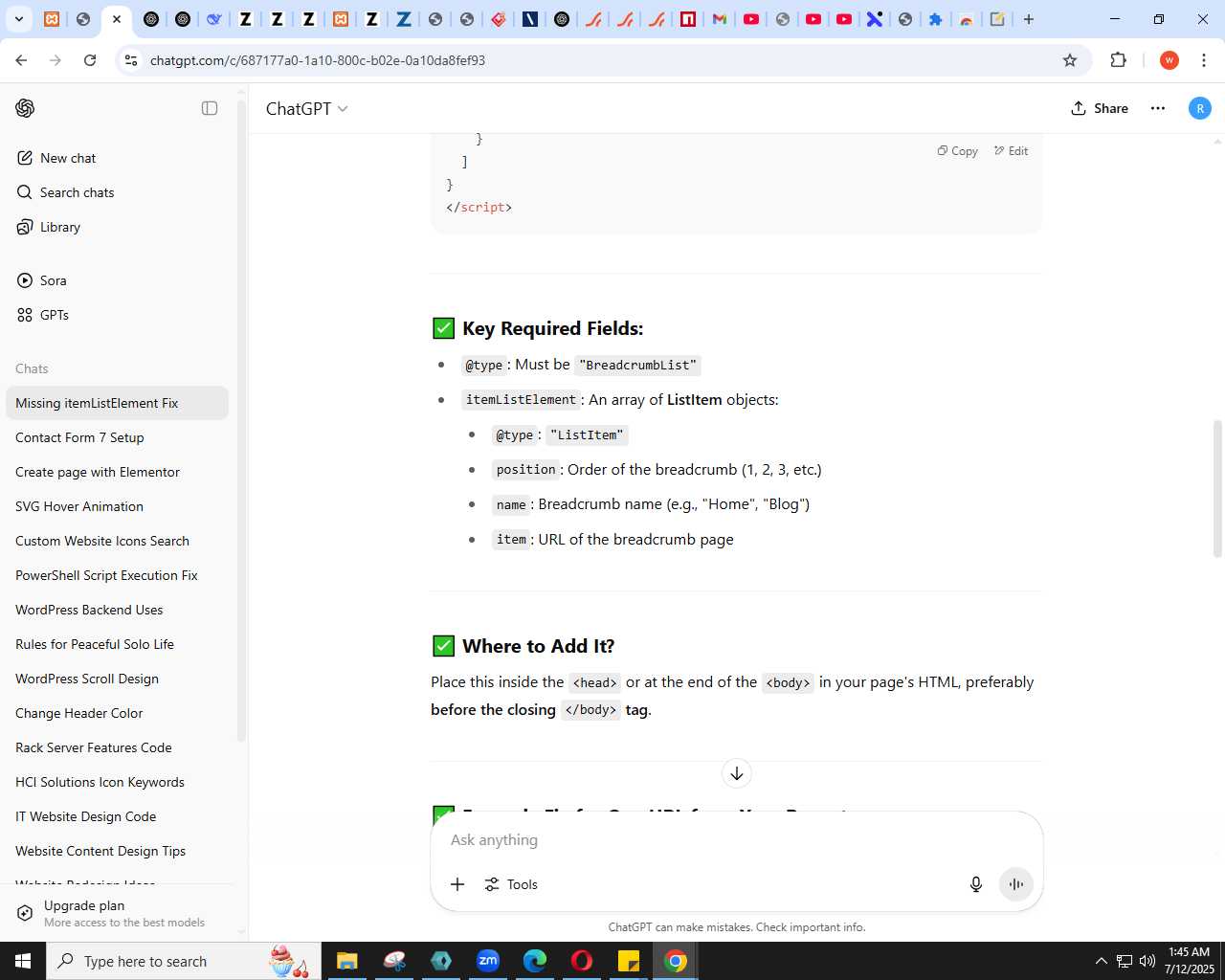
Task: Jump to bottom with the down-arrow button
Action: (x=737, y=773)
